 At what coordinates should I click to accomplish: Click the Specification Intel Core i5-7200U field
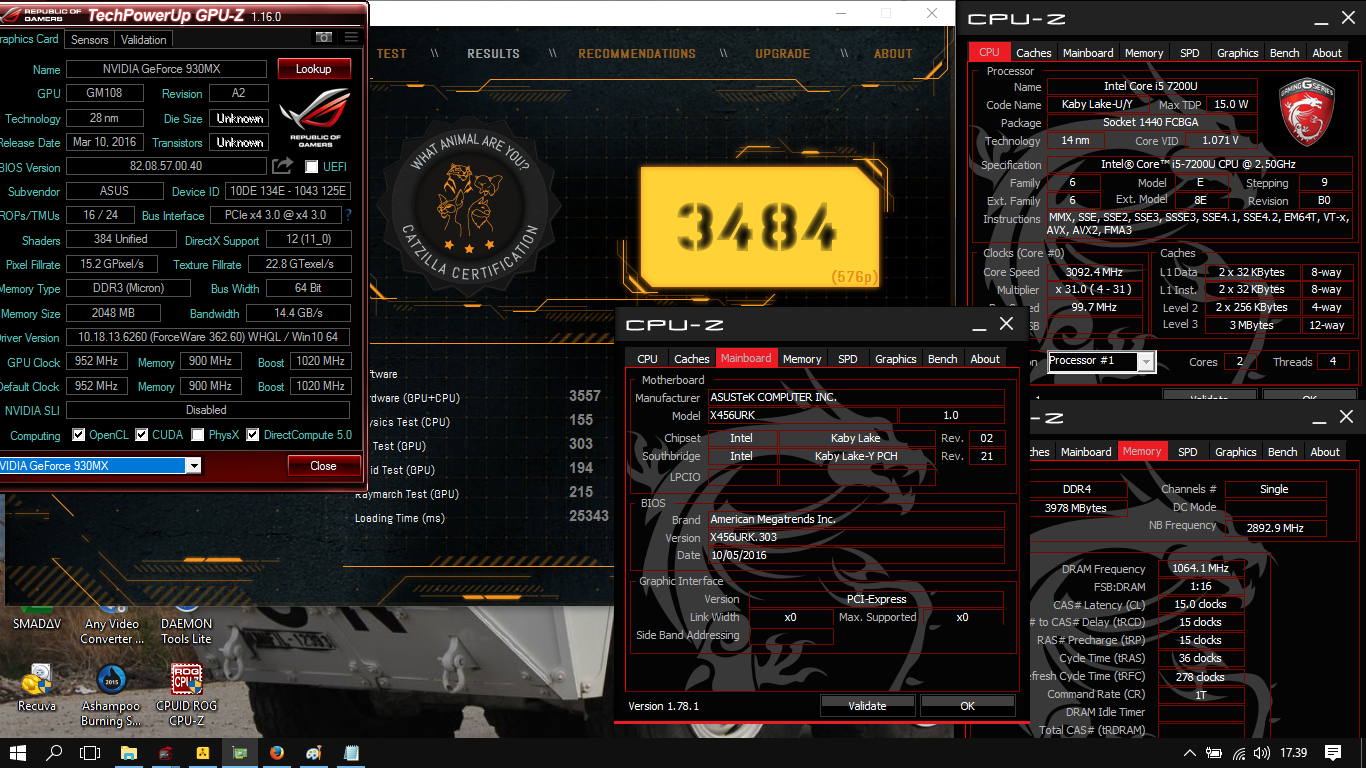(x=1198, y=164)
